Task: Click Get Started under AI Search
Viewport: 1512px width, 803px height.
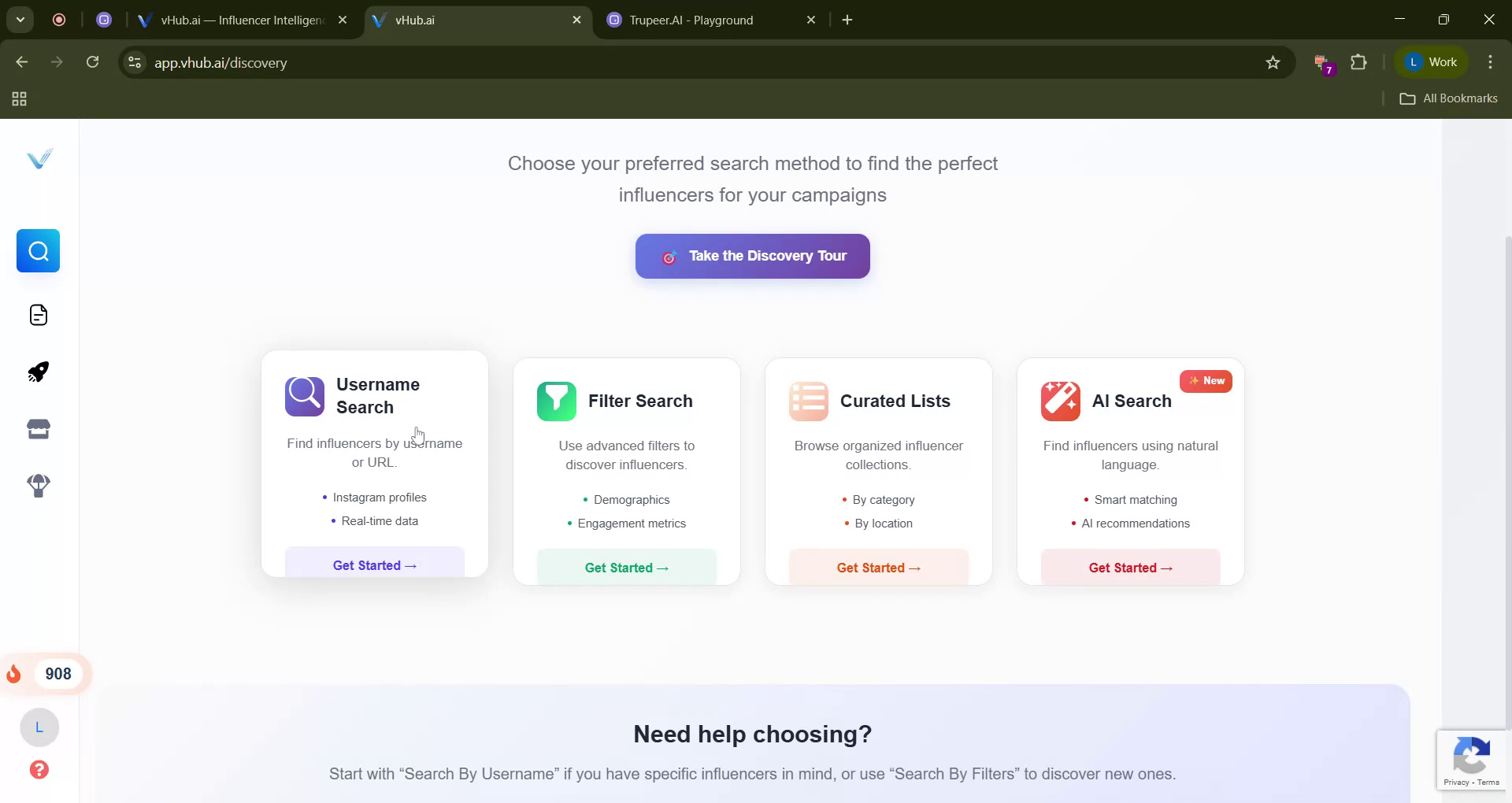Action: pos(1129,567)
